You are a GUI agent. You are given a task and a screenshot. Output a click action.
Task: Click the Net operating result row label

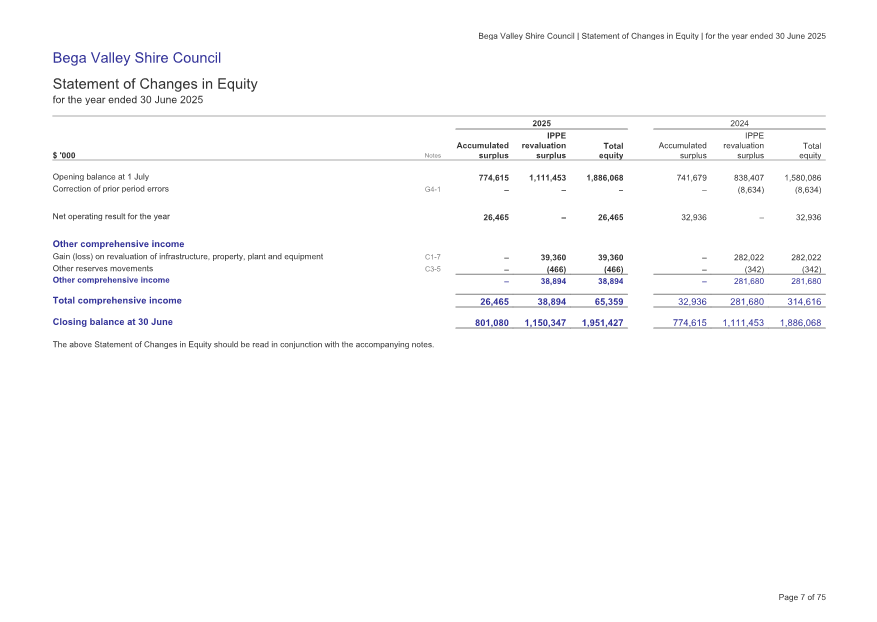pos(111,216)
